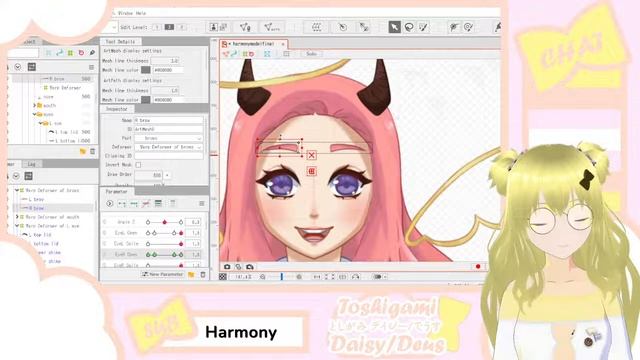The width and height of the screenshot is (640, 360).
Task: Open the mesh edit tool
Action: 245,27
